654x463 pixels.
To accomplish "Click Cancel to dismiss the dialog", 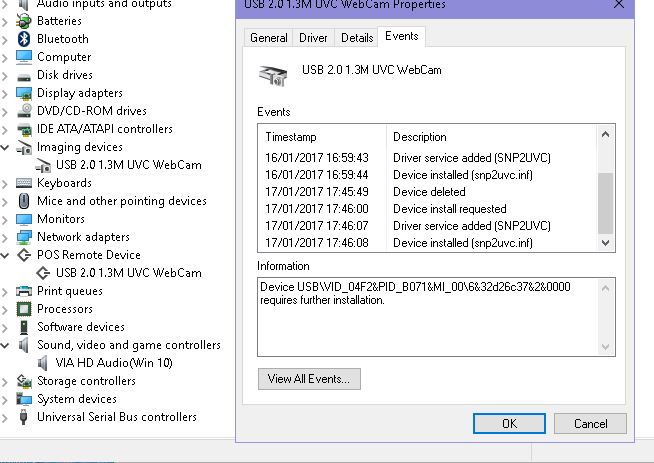I will click(590, 423).
